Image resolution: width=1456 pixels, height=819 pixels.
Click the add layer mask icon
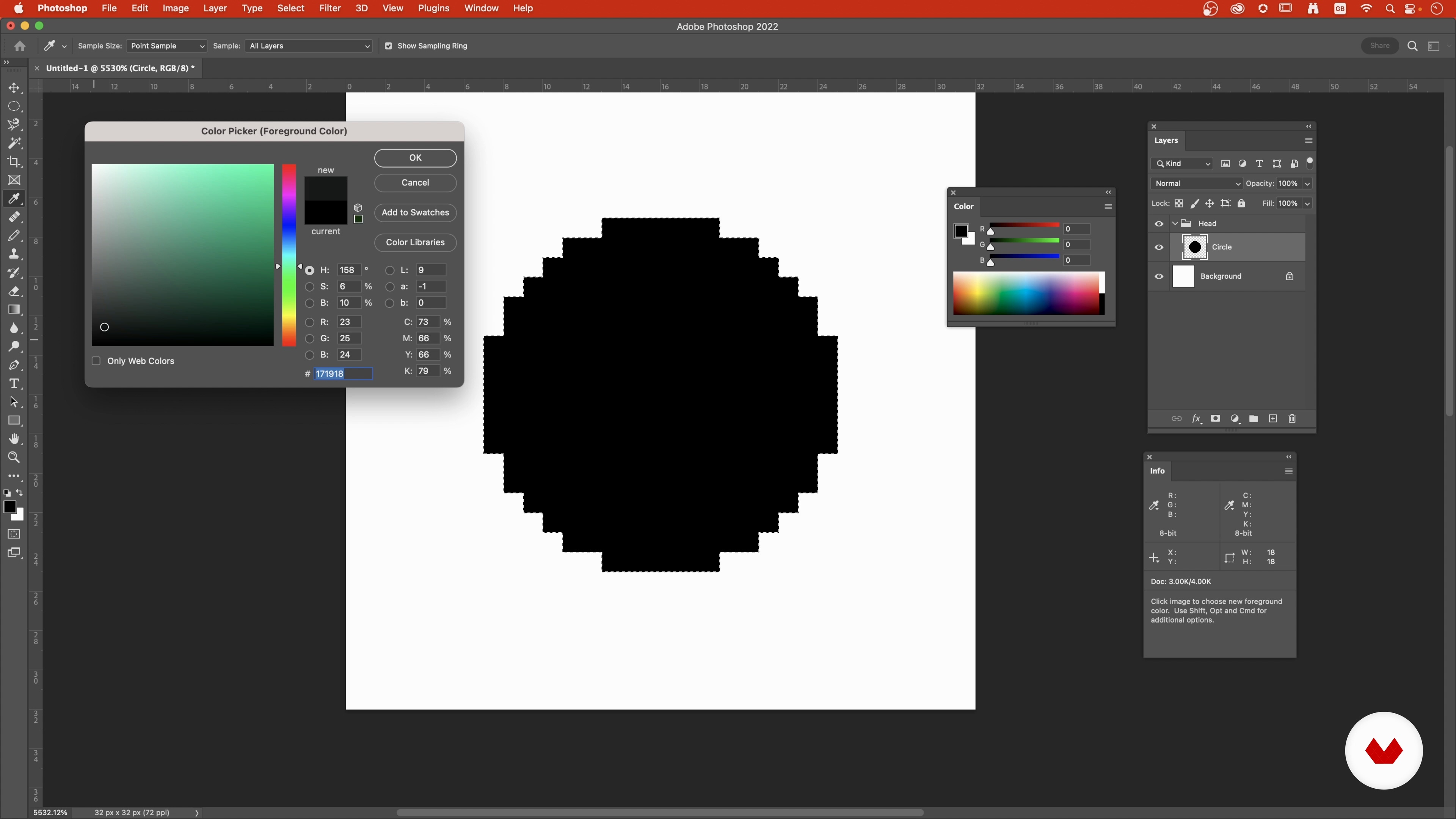(1215, 419)
